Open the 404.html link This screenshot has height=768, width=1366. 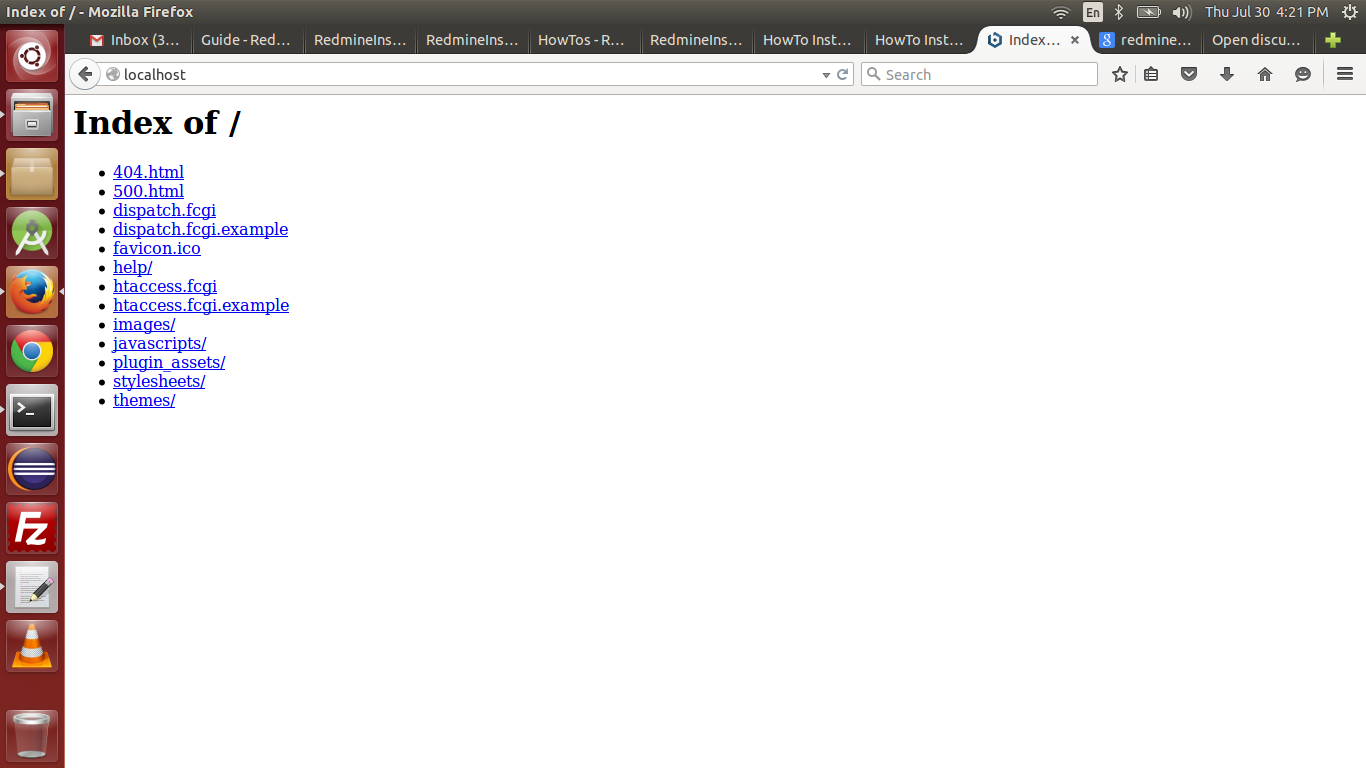(x=148, y=172)
